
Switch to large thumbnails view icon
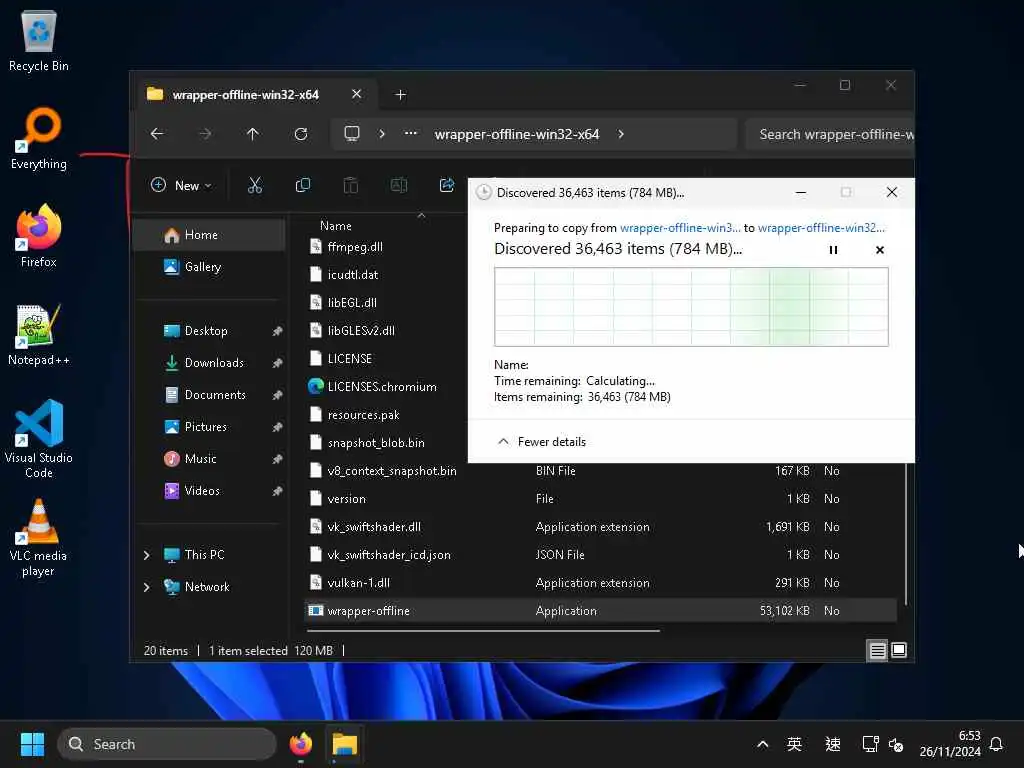coord(899,650)
